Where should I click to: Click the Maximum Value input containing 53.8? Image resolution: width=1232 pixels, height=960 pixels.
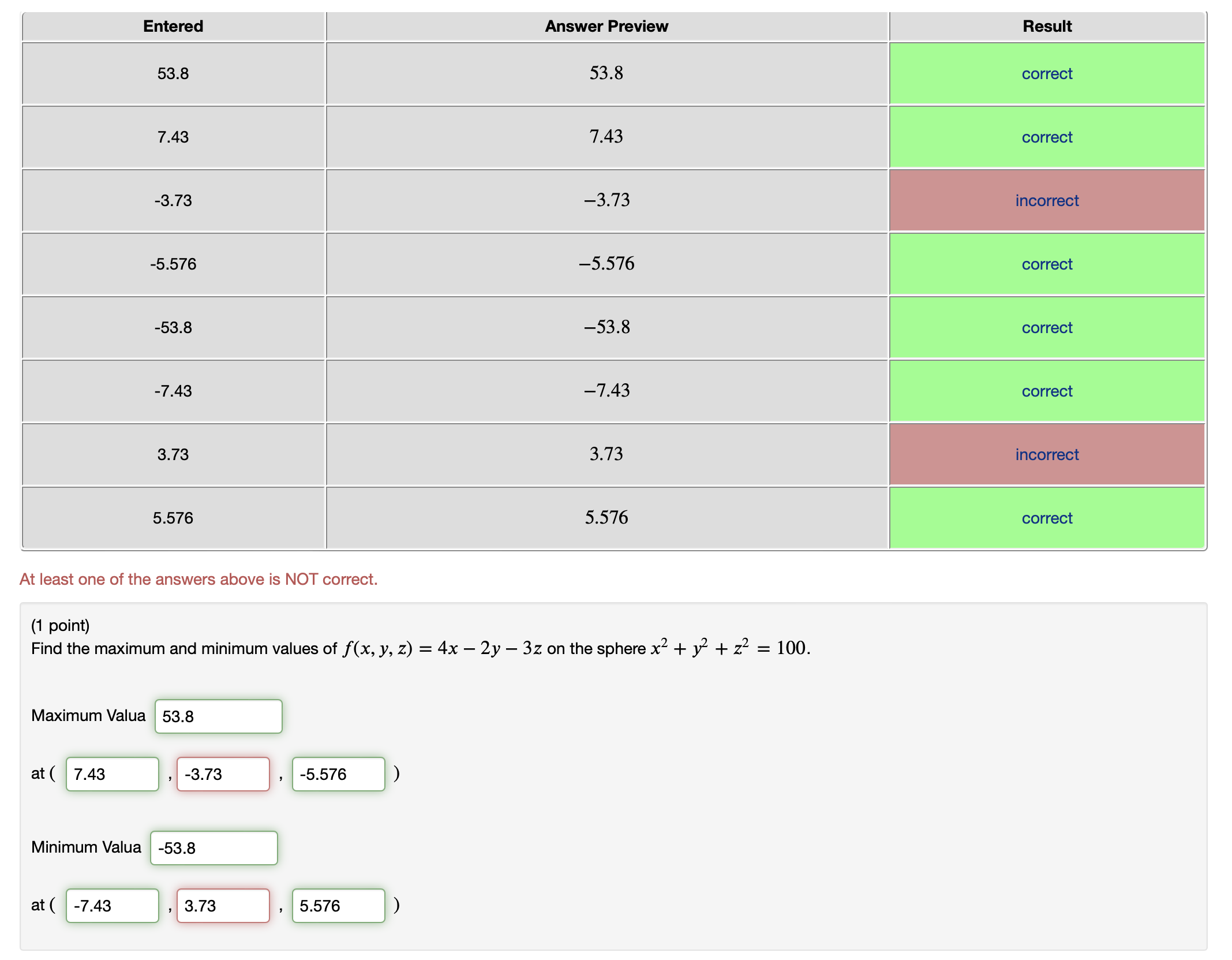coord(218,716)
